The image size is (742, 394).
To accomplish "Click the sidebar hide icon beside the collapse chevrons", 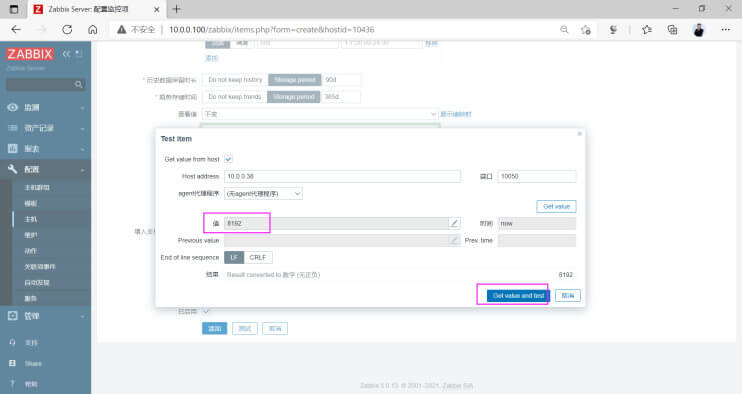I will [x=79, y=54].
